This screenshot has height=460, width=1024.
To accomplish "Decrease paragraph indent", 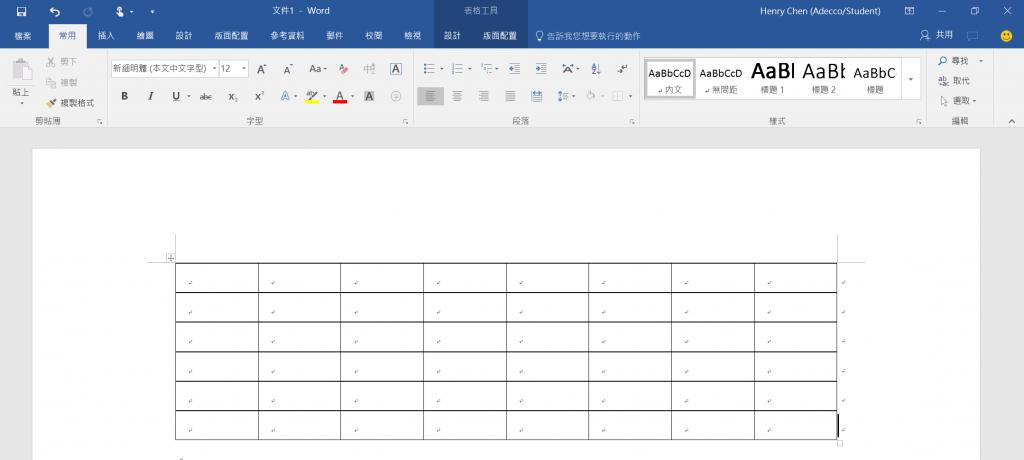I will click(515, 69).
